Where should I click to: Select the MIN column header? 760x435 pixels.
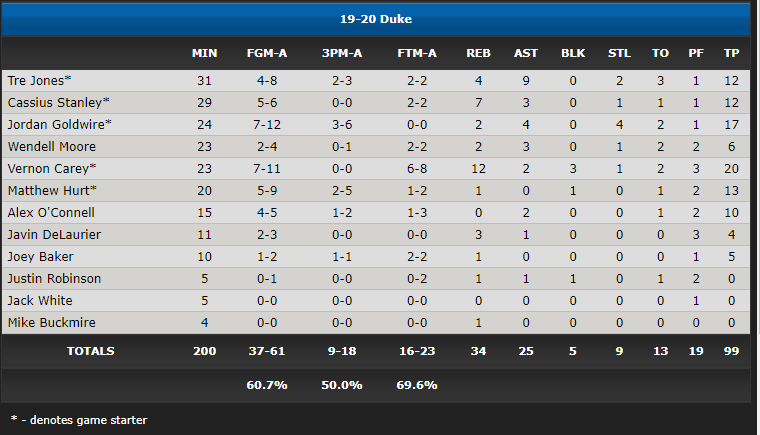click(204, 53)
